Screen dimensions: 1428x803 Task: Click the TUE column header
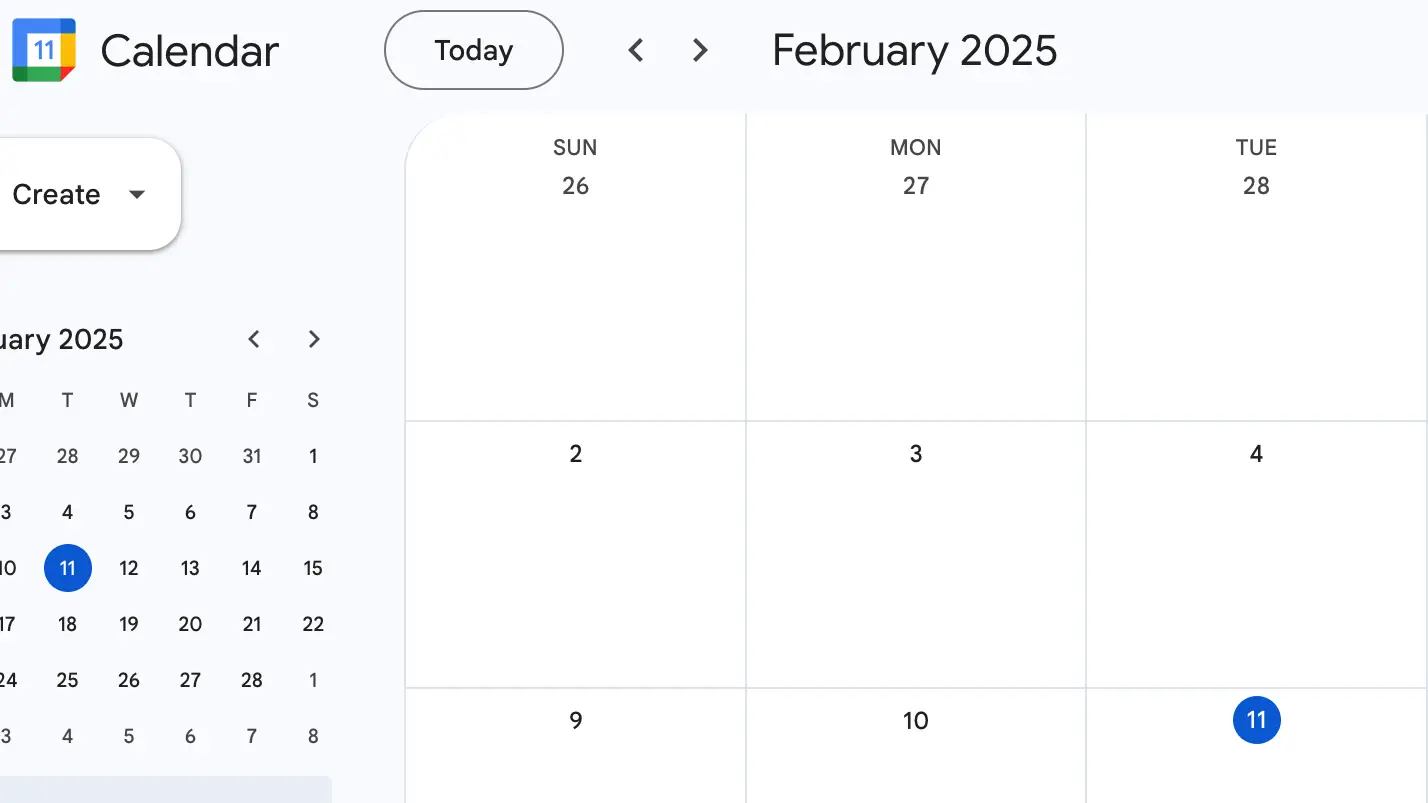(x=1256, y=147)
